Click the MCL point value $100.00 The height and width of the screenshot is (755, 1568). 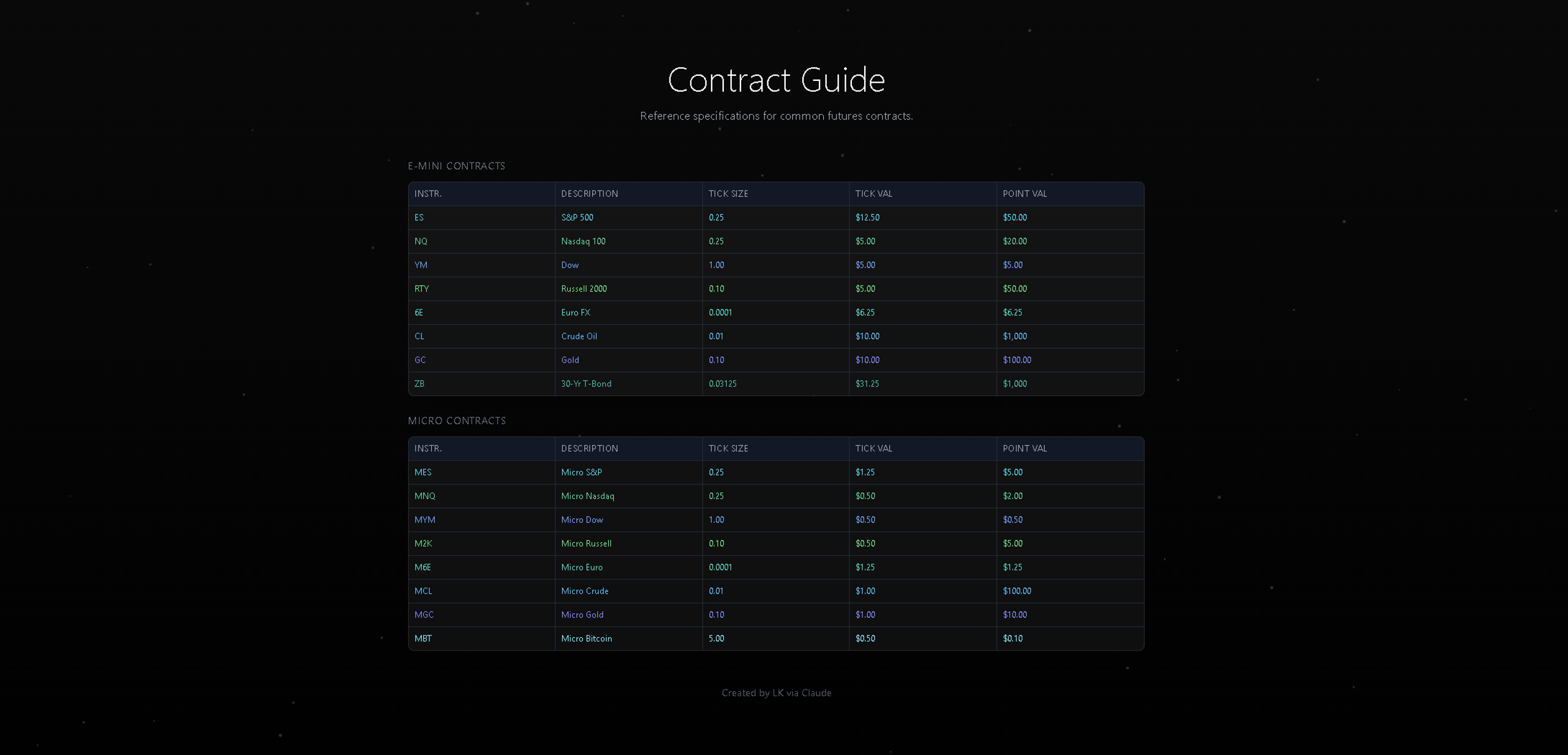point(1017,591)
